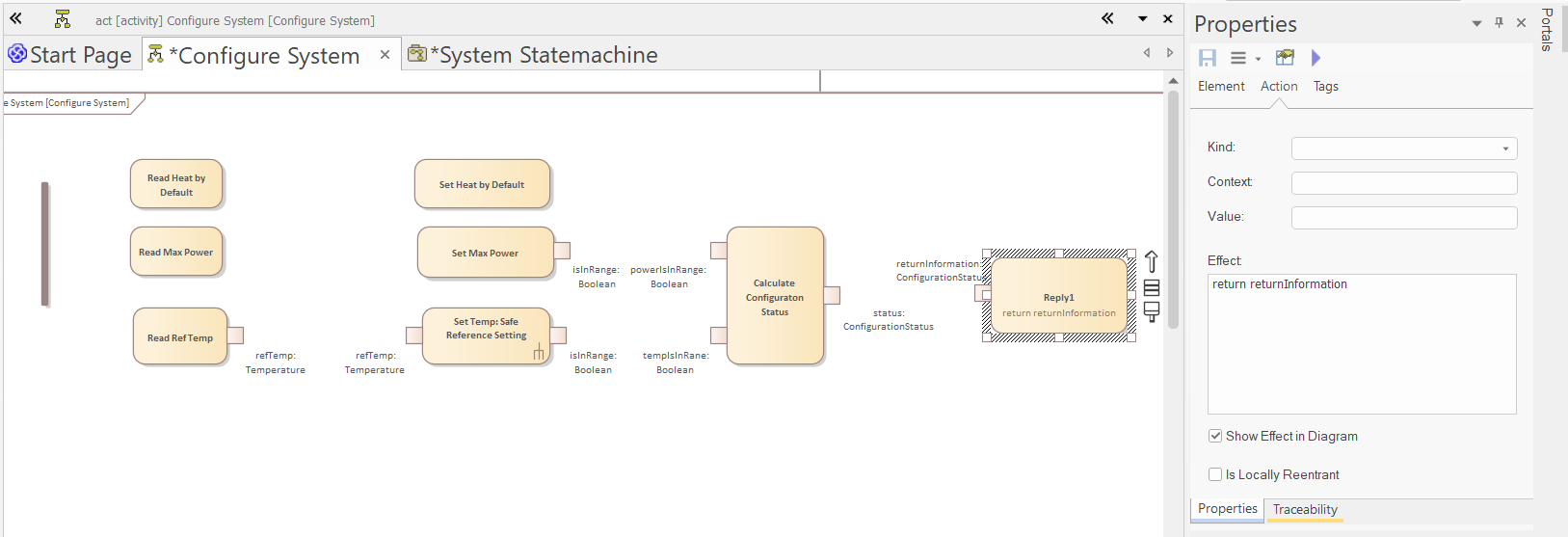Close the Configure System tab
The height and width of the screenshot is (537, 1568).
(x=385, y=55)
